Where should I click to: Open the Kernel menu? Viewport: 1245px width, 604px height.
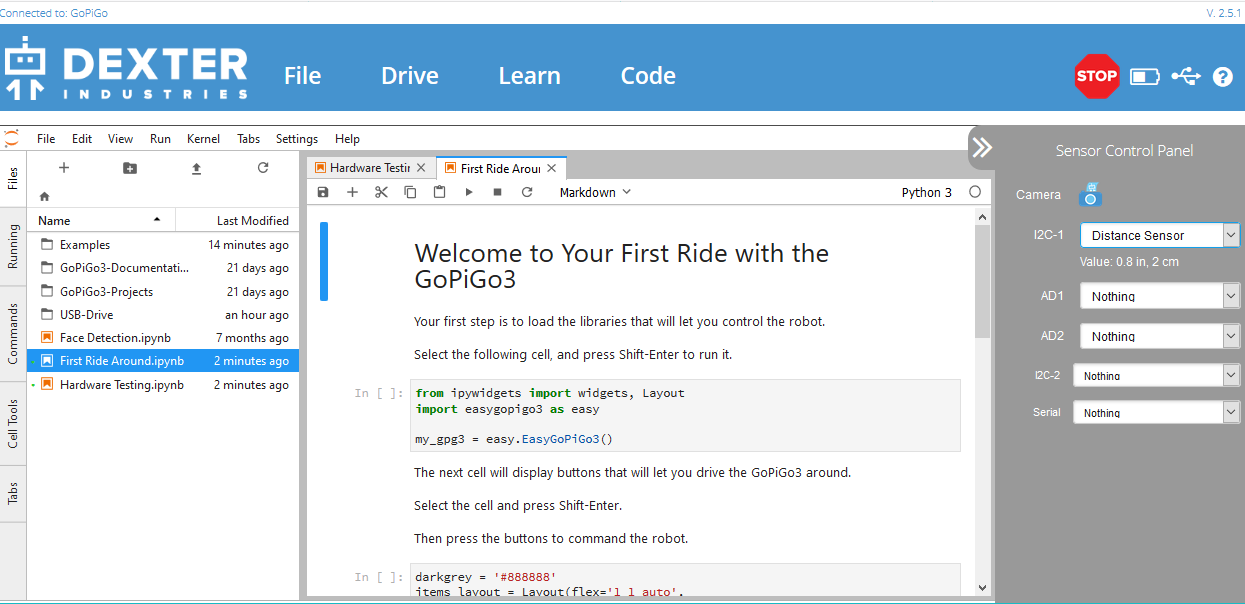pyautogui.click(x=203, y=139)
